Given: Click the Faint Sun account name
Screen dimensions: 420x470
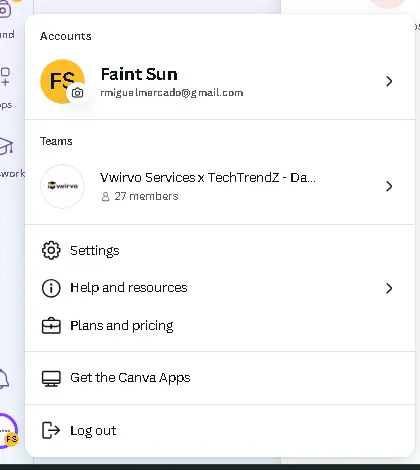Looking at the screenshot, I should coord(139,74).
